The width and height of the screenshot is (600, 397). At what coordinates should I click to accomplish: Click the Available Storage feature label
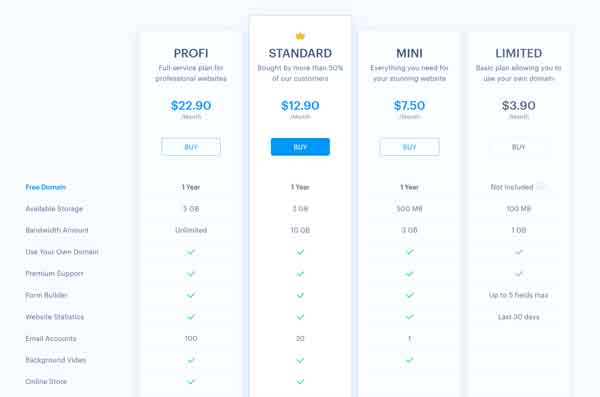pyautogui.click(x=54, y=209)
